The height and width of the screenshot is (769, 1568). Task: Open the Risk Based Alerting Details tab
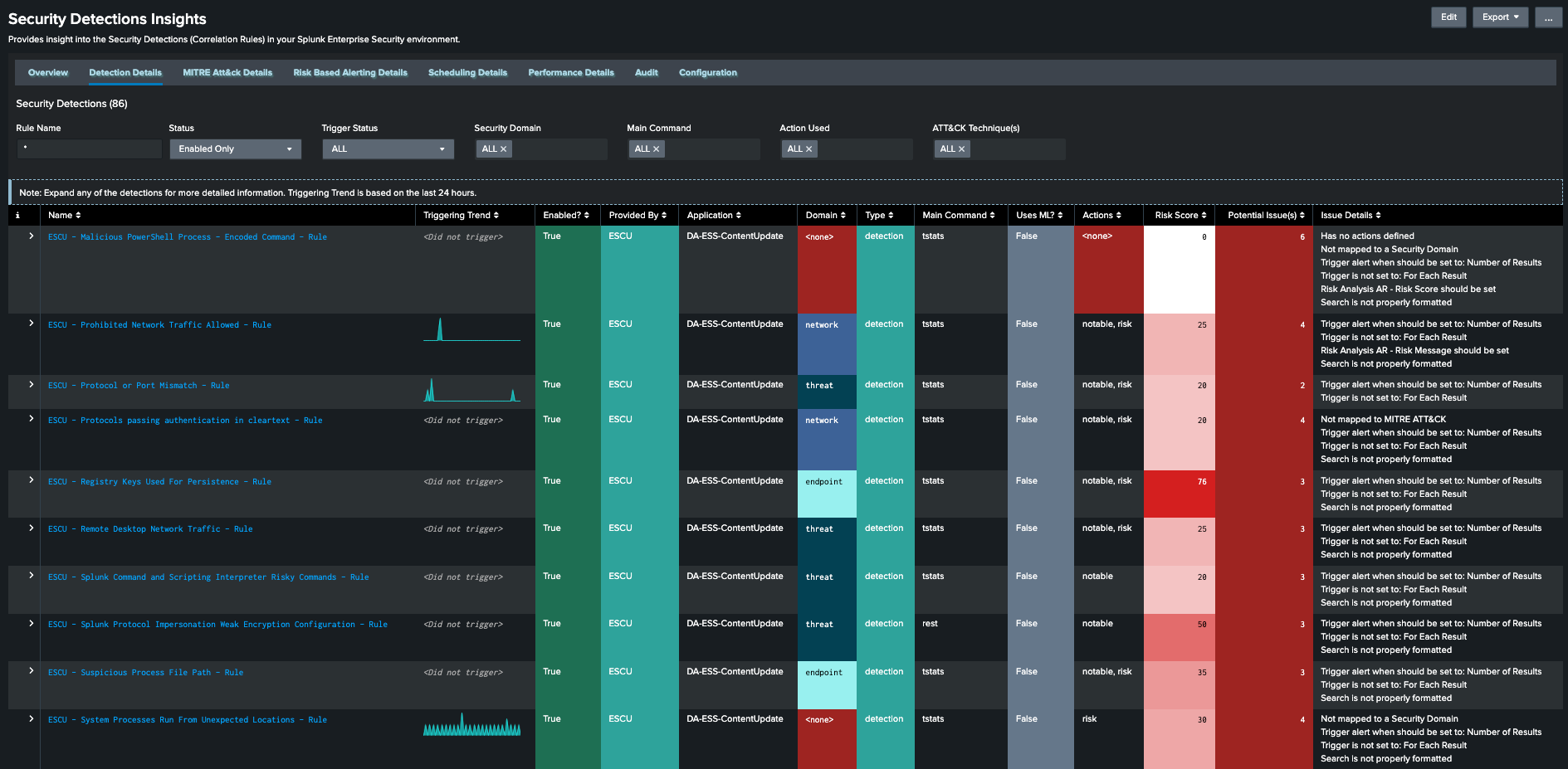(x=350, y=73)
